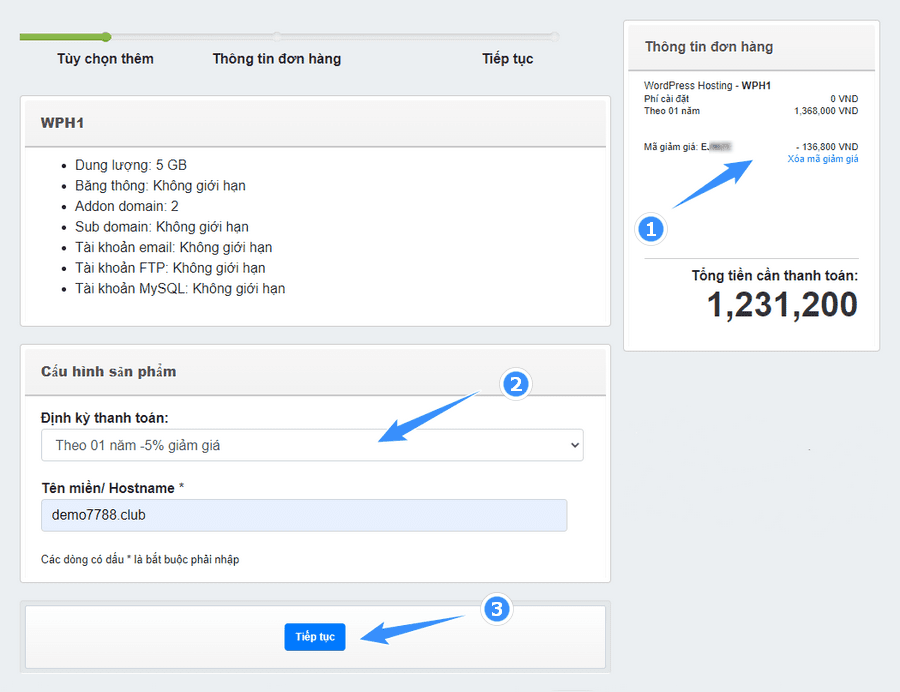Select the Tùy chọn thêm step
Screen dimensions: 900x692
point(105,59)
